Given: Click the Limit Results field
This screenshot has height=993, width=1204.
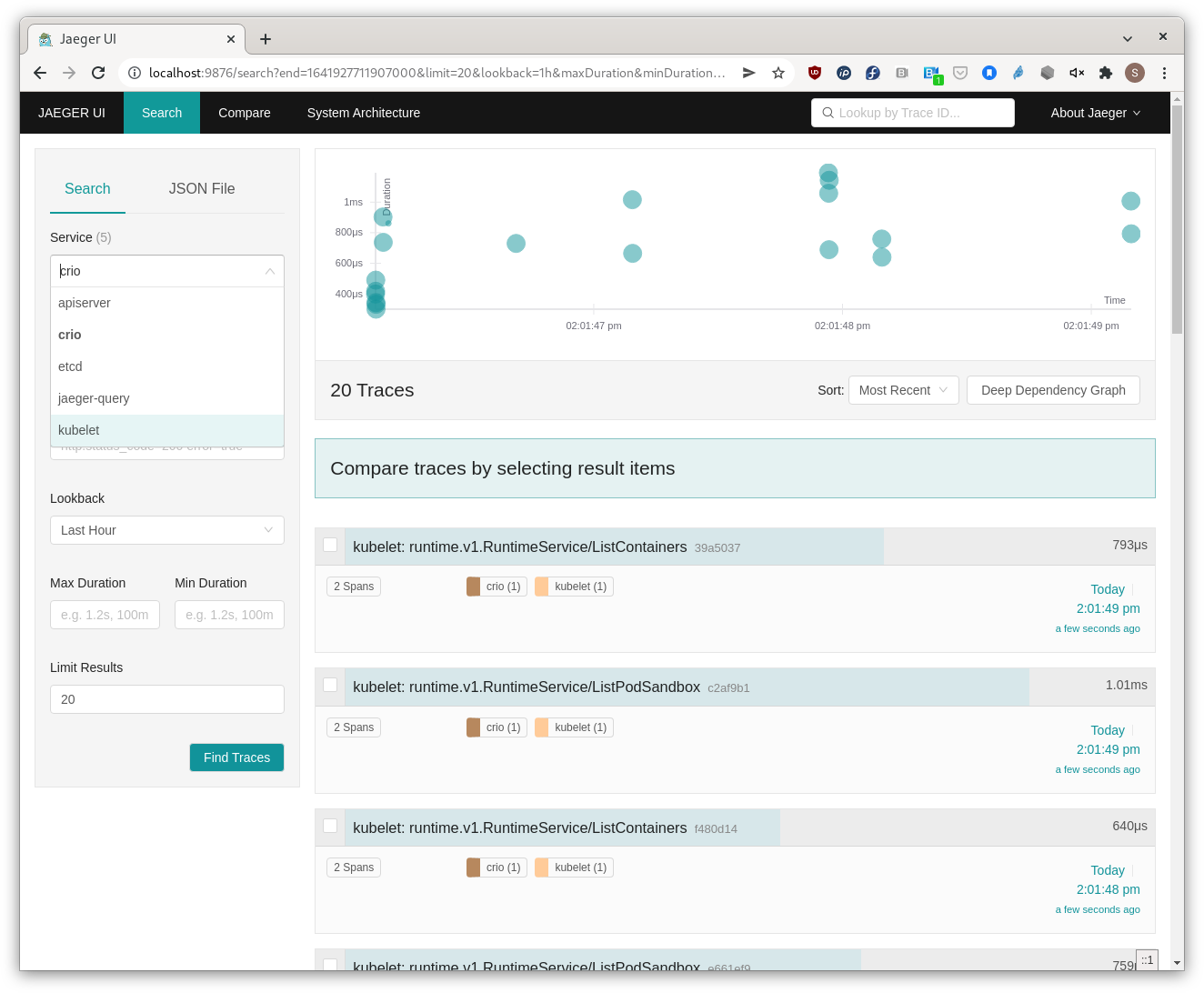Looking at the screenshot, I should click(167, 699).
